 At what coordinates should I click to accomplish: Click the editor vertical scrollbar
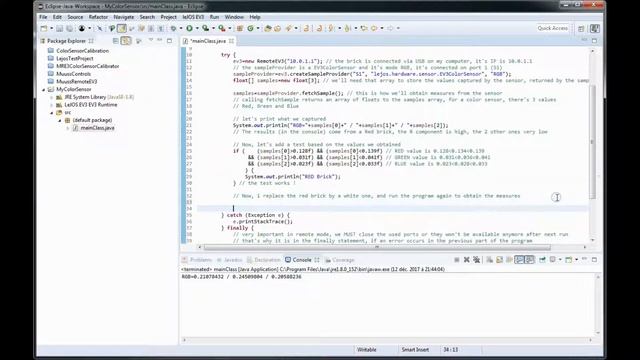592,142
